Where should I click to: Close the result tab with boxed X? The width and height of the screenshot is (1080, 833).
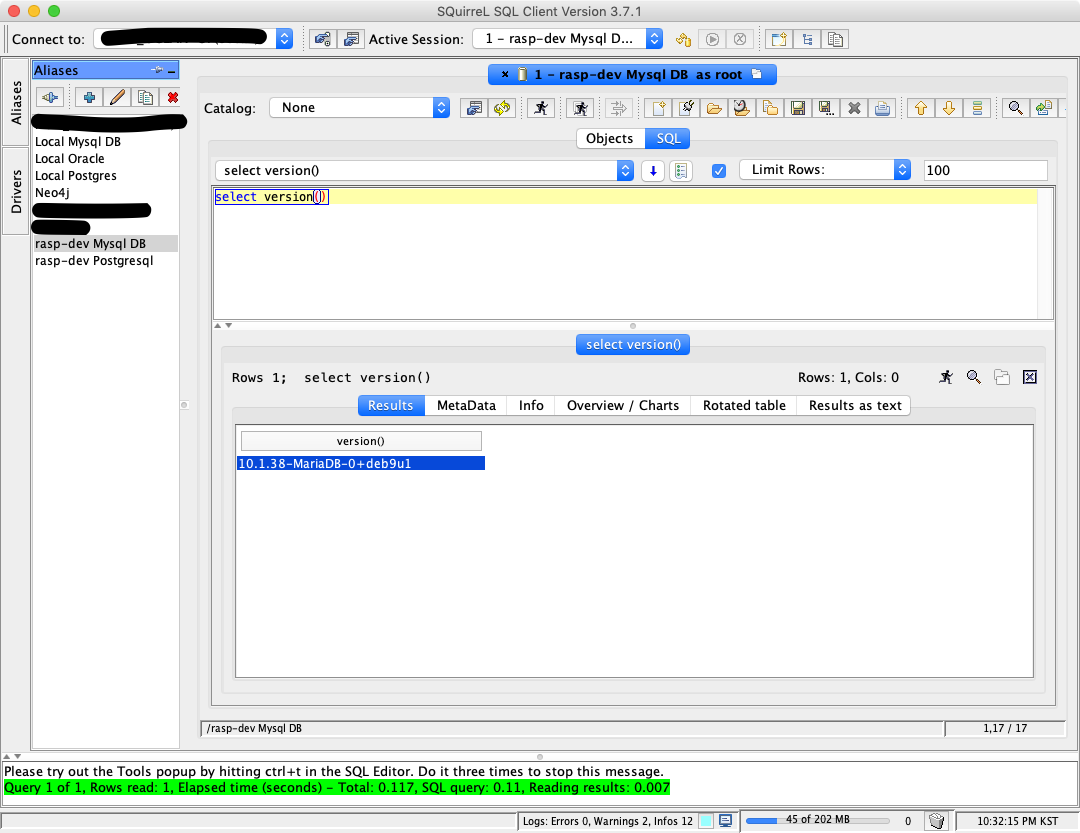coord(1030,377)
